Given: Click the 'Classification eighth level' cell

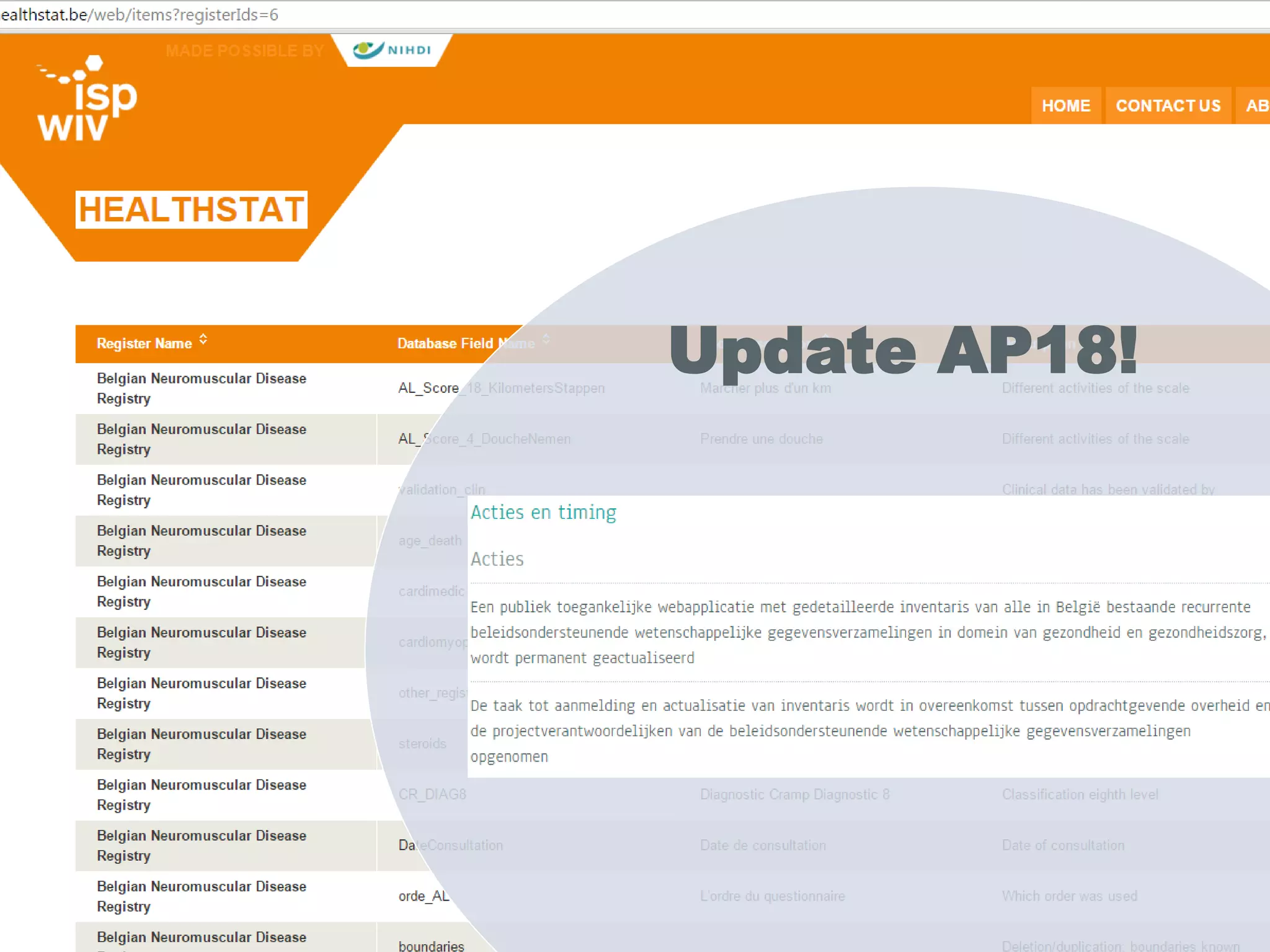Looking at the screenshot, I should click(x=1080, y=795).
